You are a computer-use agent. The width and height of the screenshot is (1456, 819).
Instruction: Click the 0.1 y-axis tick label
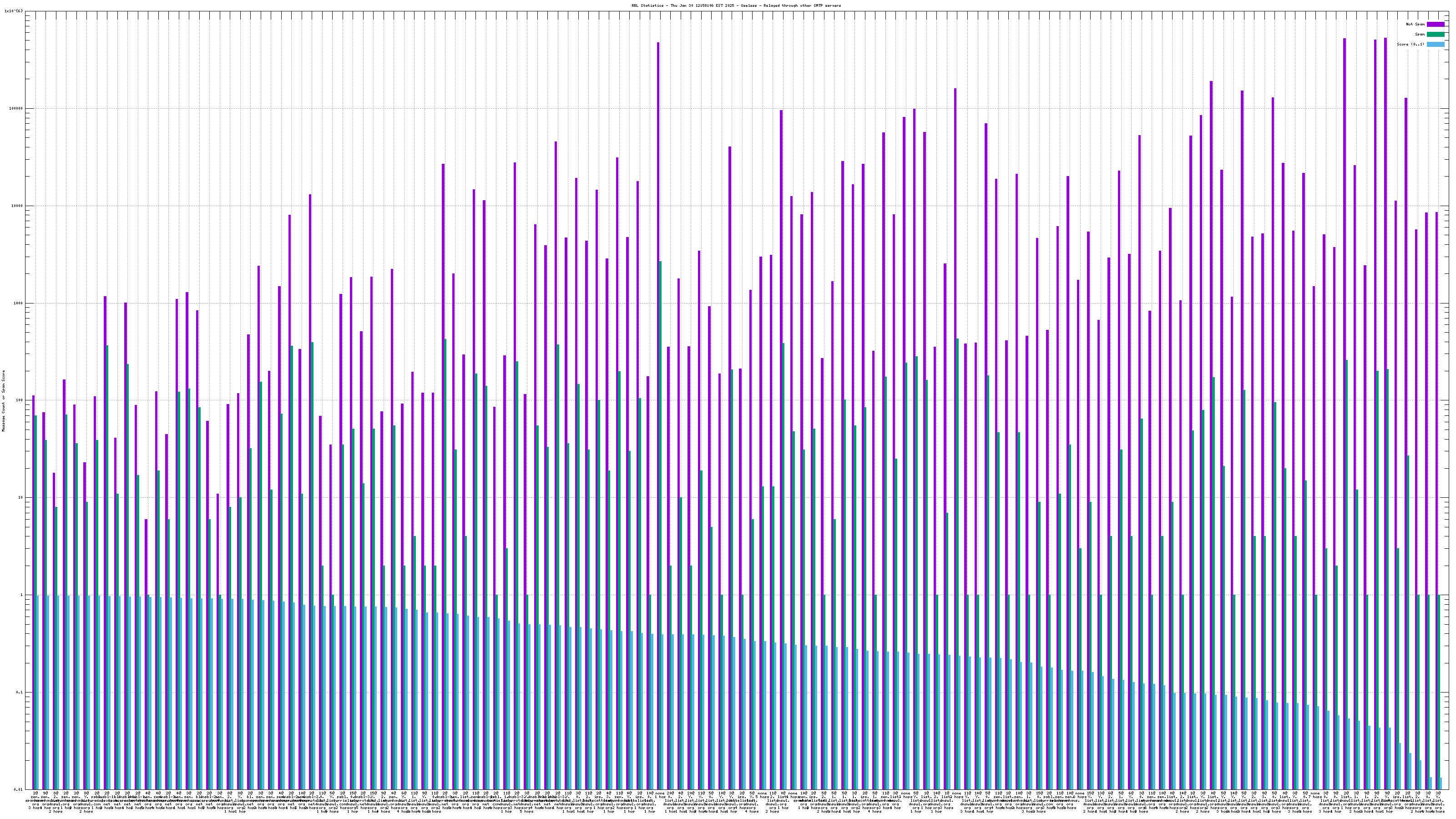20,693
